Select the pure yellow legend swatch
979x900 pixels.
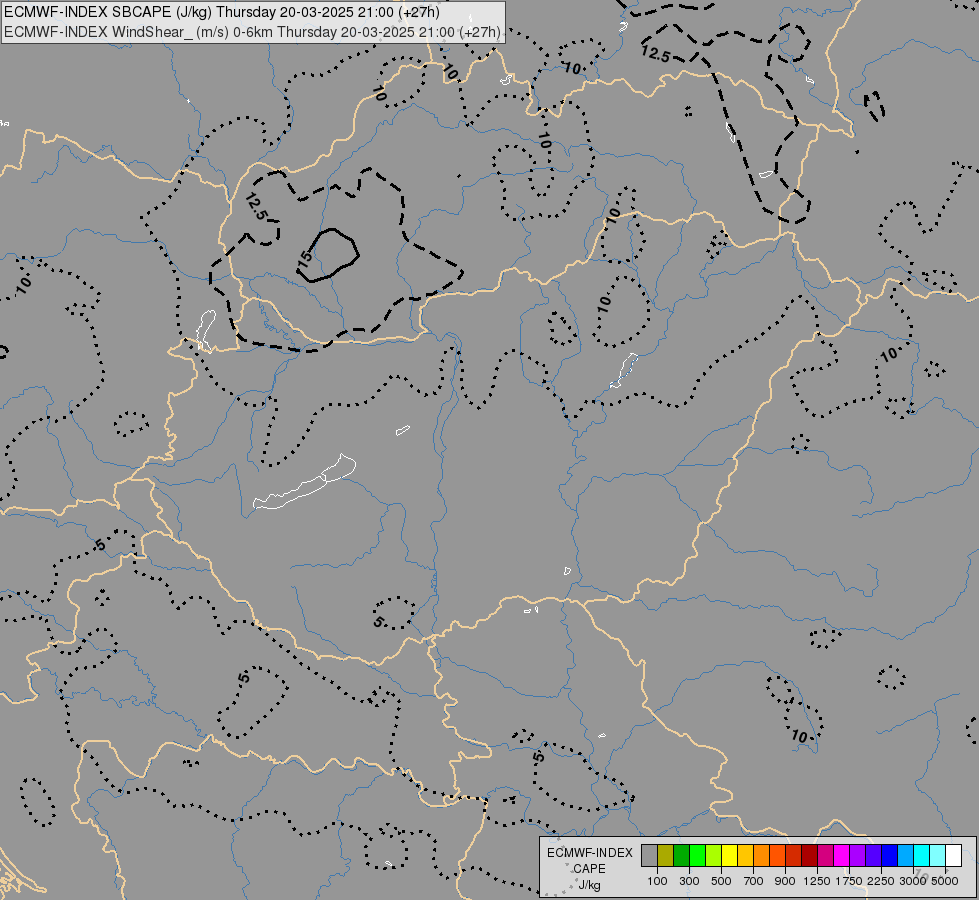coord(729,856)
